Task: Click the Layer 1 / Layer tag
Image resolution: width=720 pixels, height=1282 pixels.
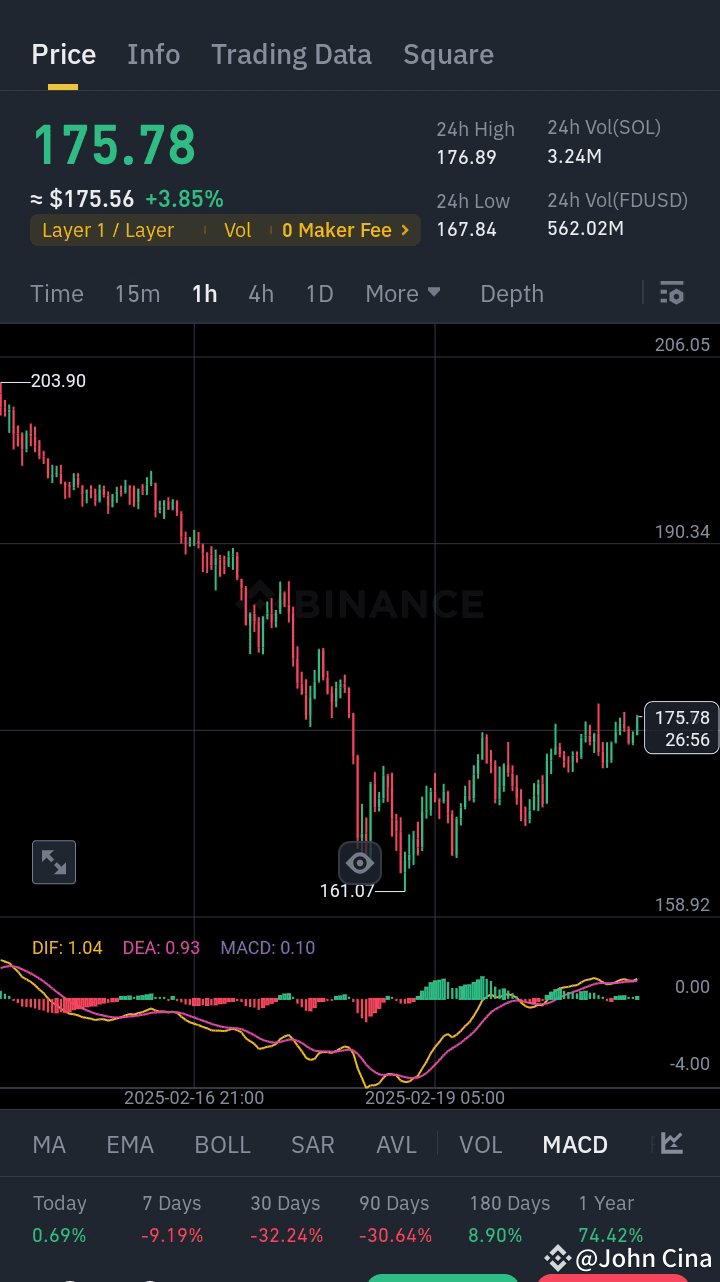Action: pos(108,230)
